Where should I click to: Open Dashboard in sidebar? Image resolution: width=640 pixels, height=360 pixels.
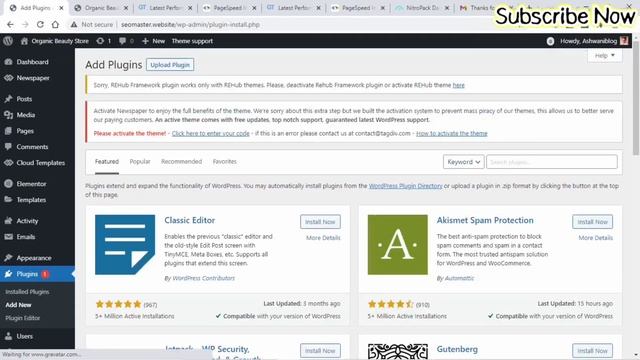33,62
